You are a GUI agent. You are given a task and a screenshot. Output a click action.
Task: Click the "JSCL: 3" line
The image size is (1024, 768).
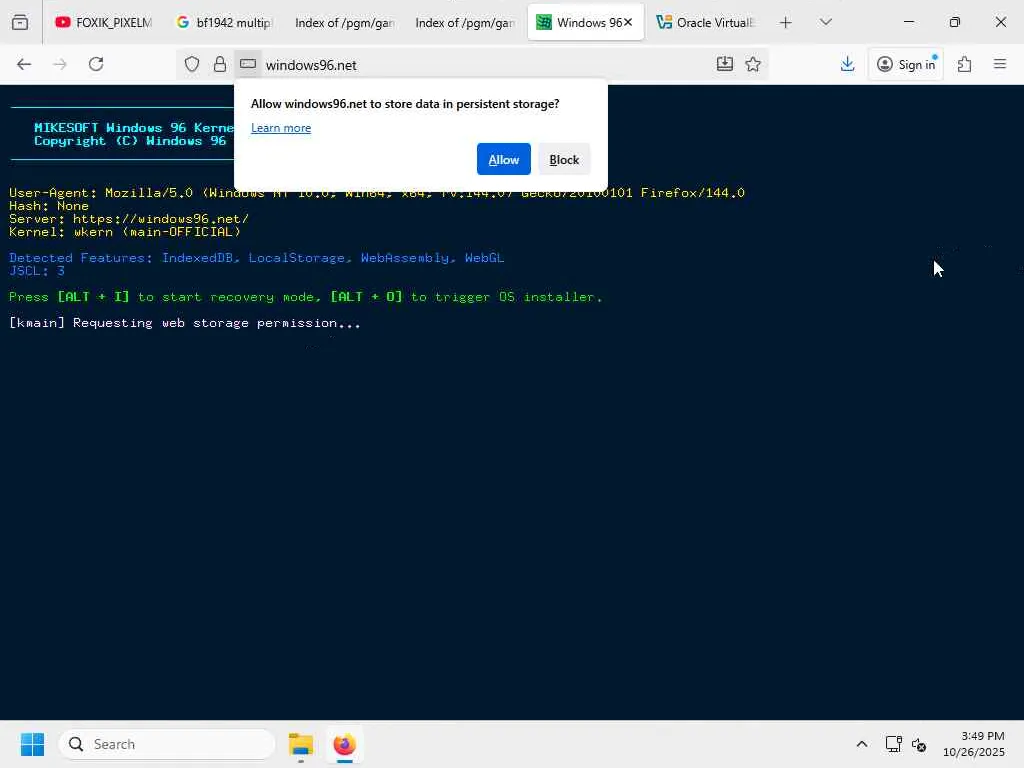tap(37, 271)
